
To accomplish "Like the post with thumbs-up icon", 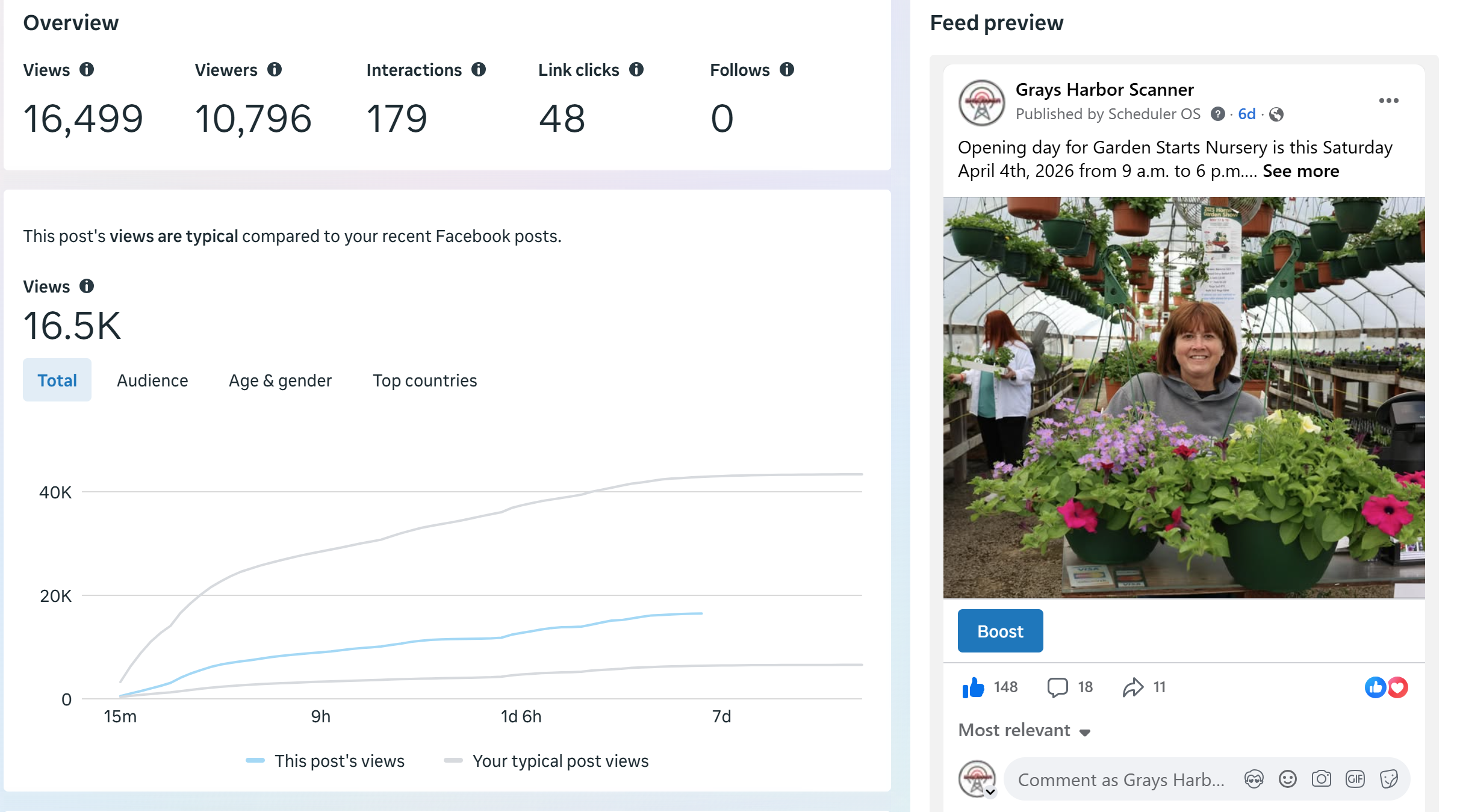I will (x=973, y=687).
